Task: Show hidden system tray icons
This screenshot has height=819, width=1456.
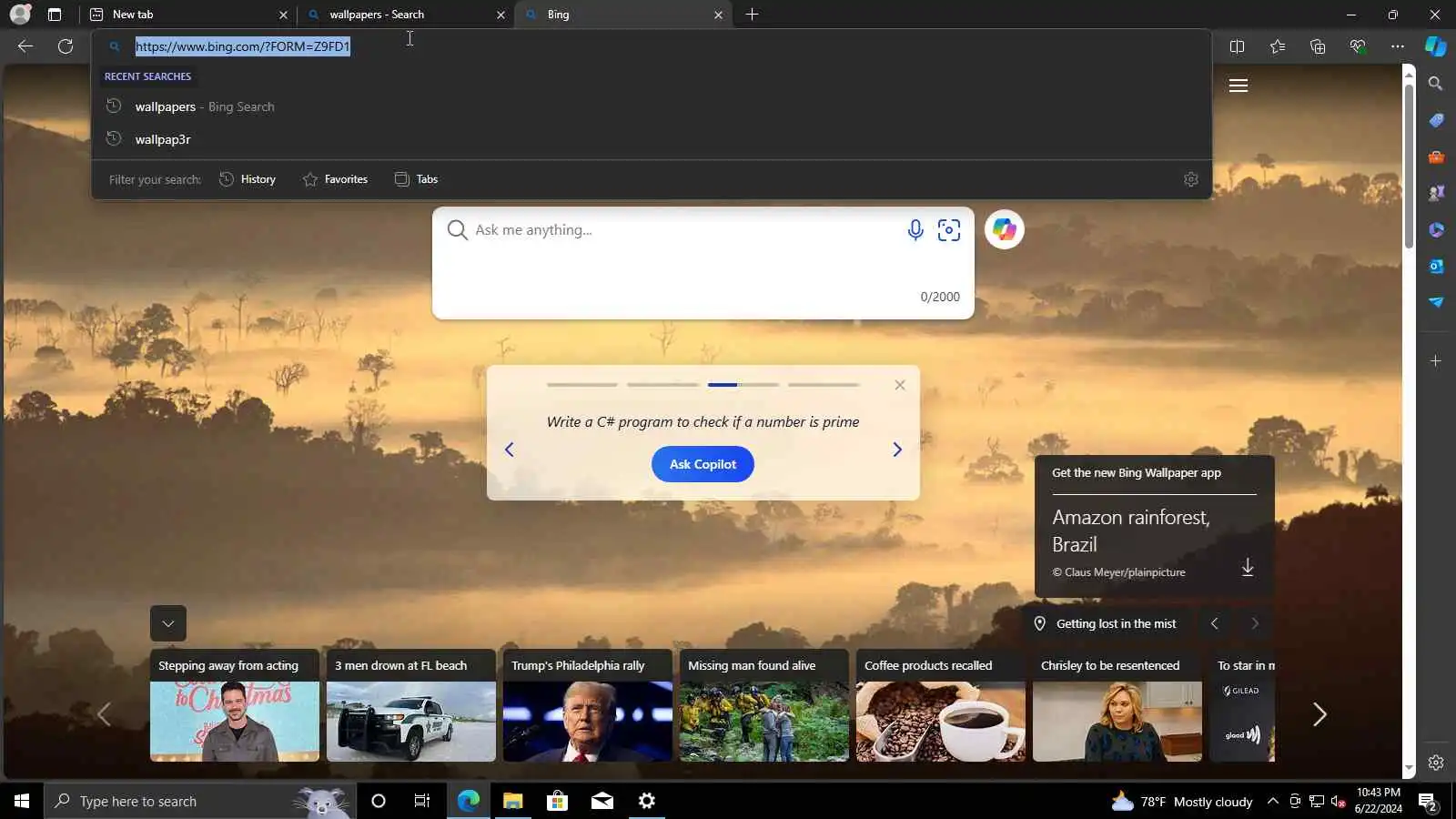Action: tap(1273, 801)
